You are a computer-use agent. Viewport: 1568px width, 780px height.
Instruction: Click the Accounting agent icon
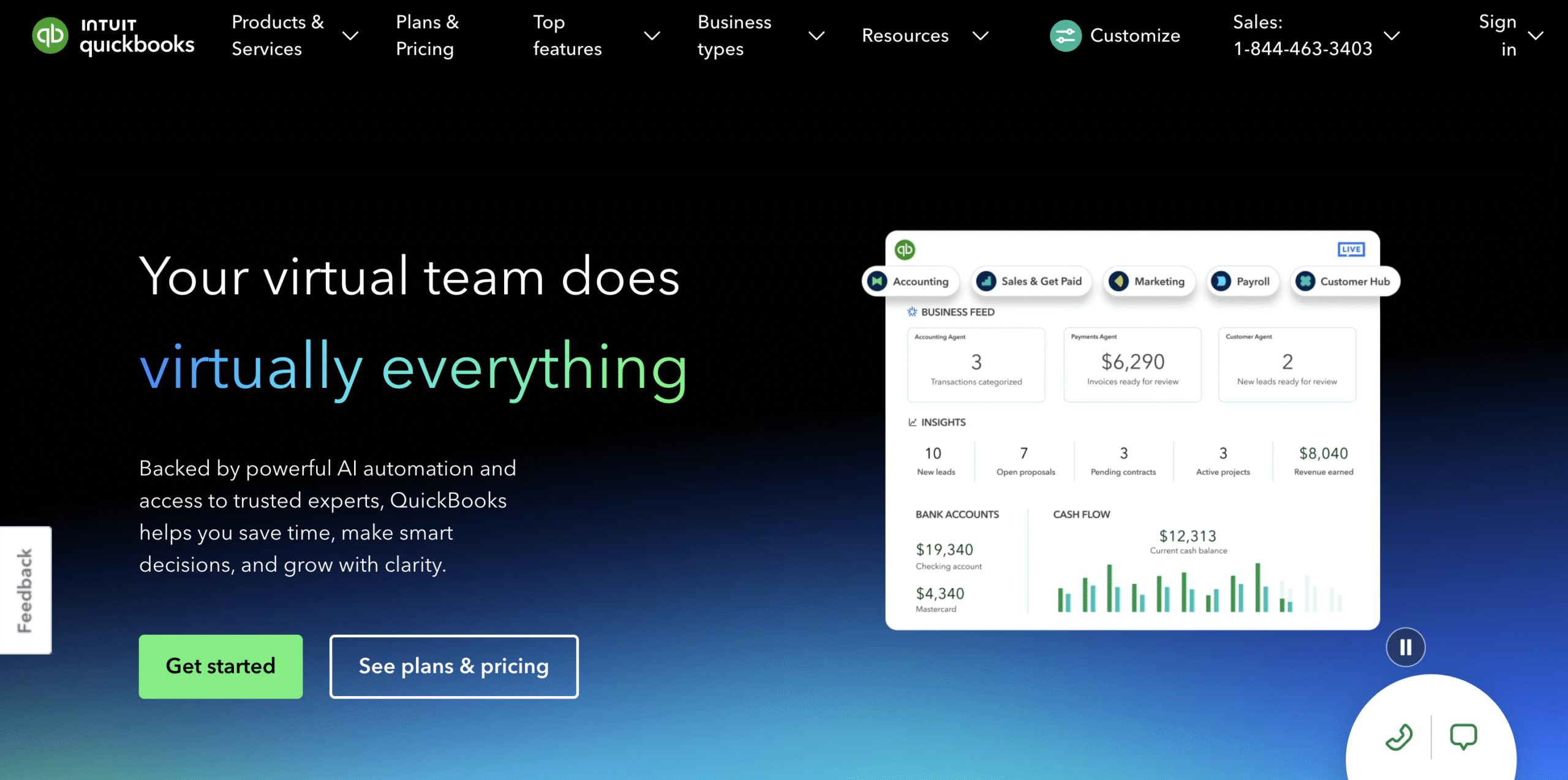(x=878, y=281)
